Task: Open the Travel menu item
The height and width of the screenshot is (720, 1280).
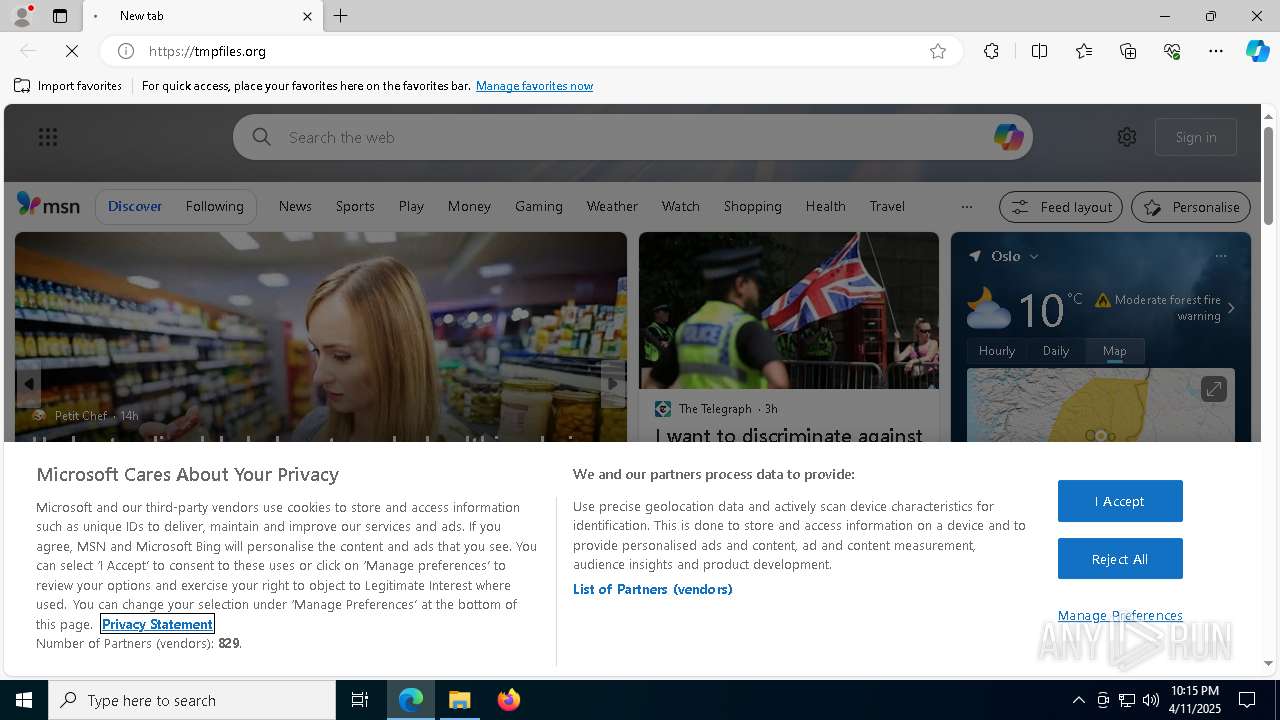Action: point(887,206)
